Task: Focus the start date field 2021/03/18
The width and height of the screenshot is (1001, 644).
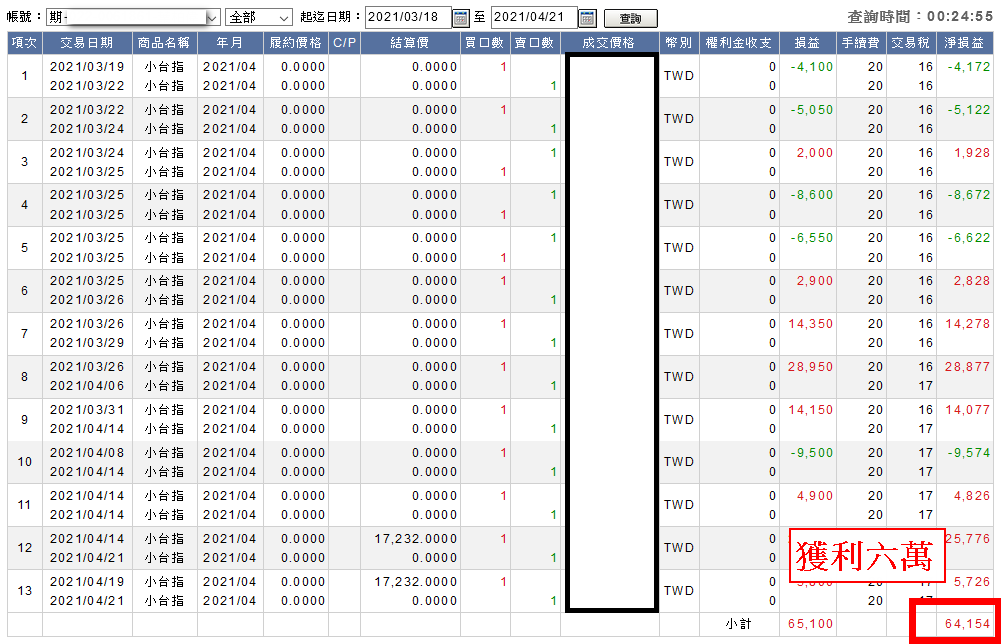Action: click(408, 17)
